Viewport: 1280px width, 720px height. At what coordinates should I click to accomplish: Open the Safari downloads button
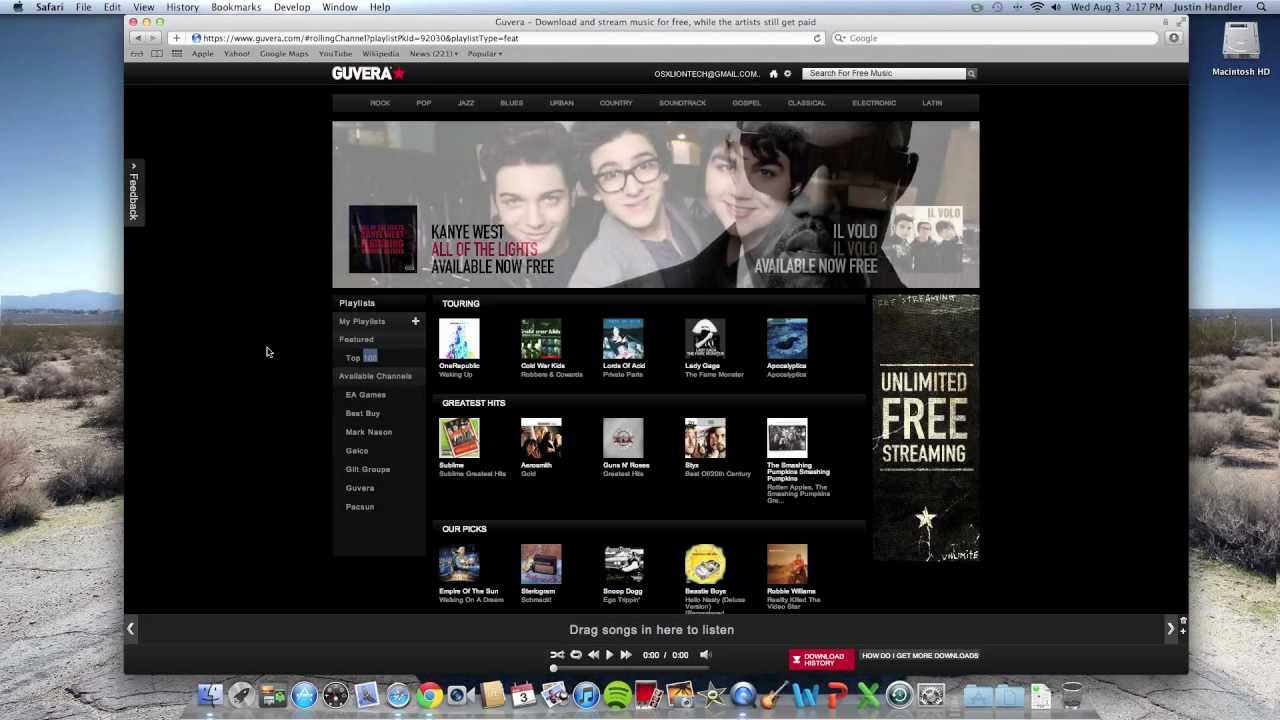pyautogui.click(x=1174, y=38)
